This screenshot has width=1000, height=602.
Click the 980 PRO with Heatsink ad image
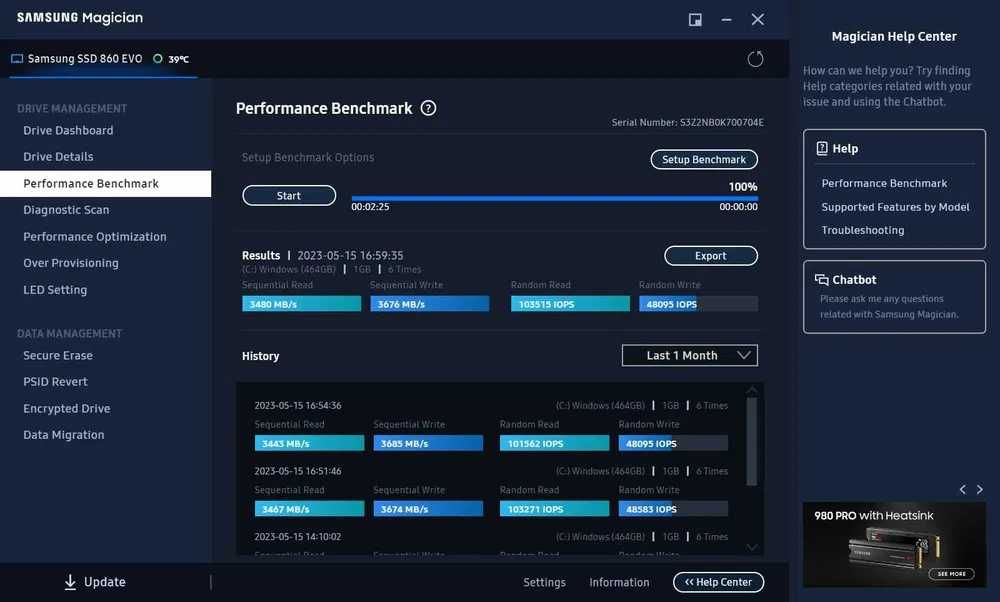(x=894, y=545)
